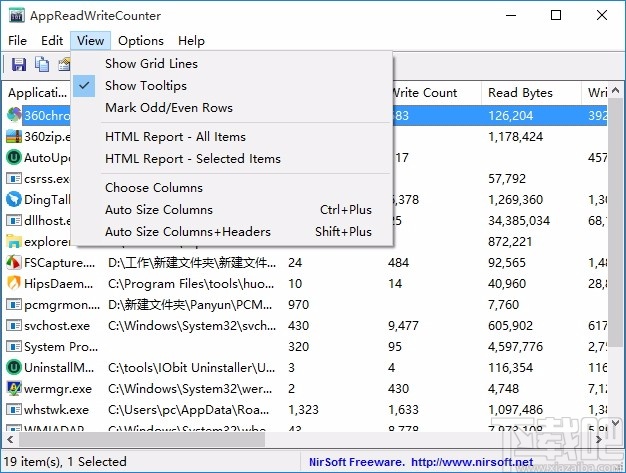Open Choose Columns dialog
The width and height of the screenshot is (626, 473).
click(x=232, y=188)
